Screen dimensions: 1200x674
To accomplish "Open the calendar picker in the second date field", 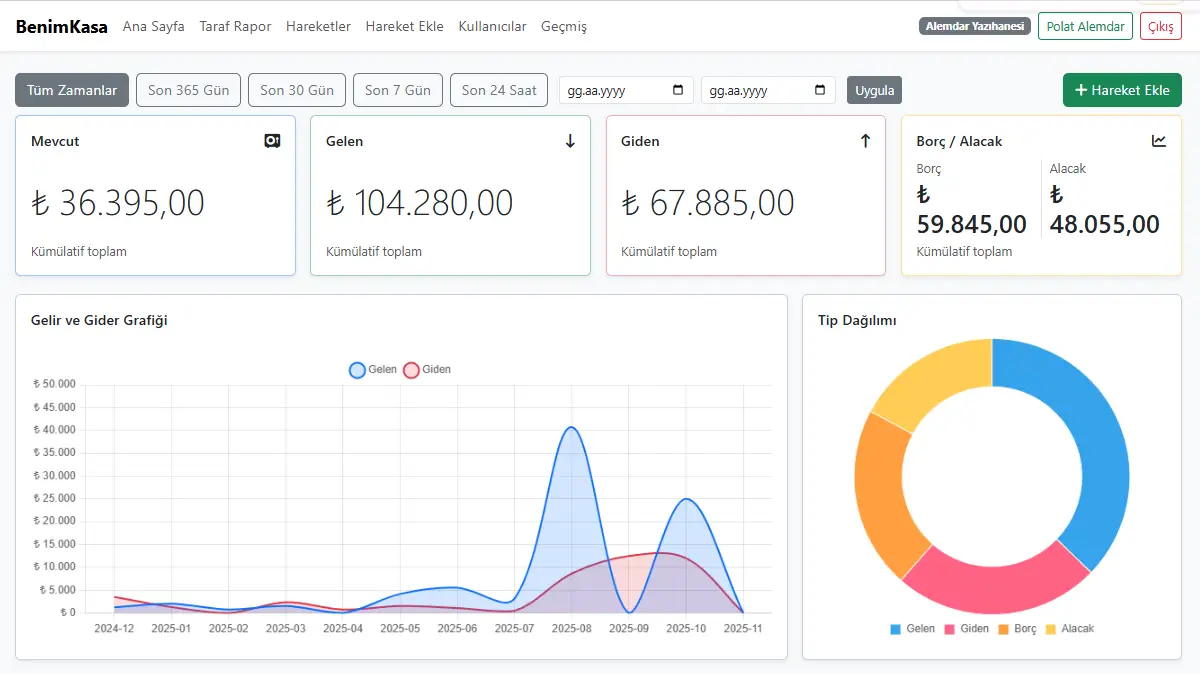I will click(820, 90).
